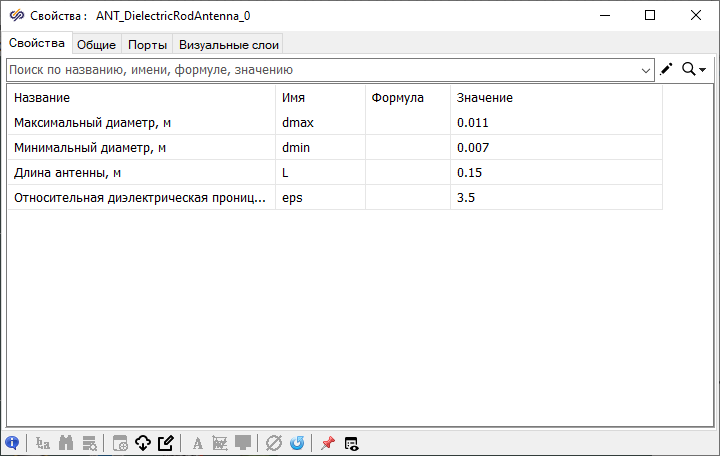Switch to the Общие tab

(97, 44)
